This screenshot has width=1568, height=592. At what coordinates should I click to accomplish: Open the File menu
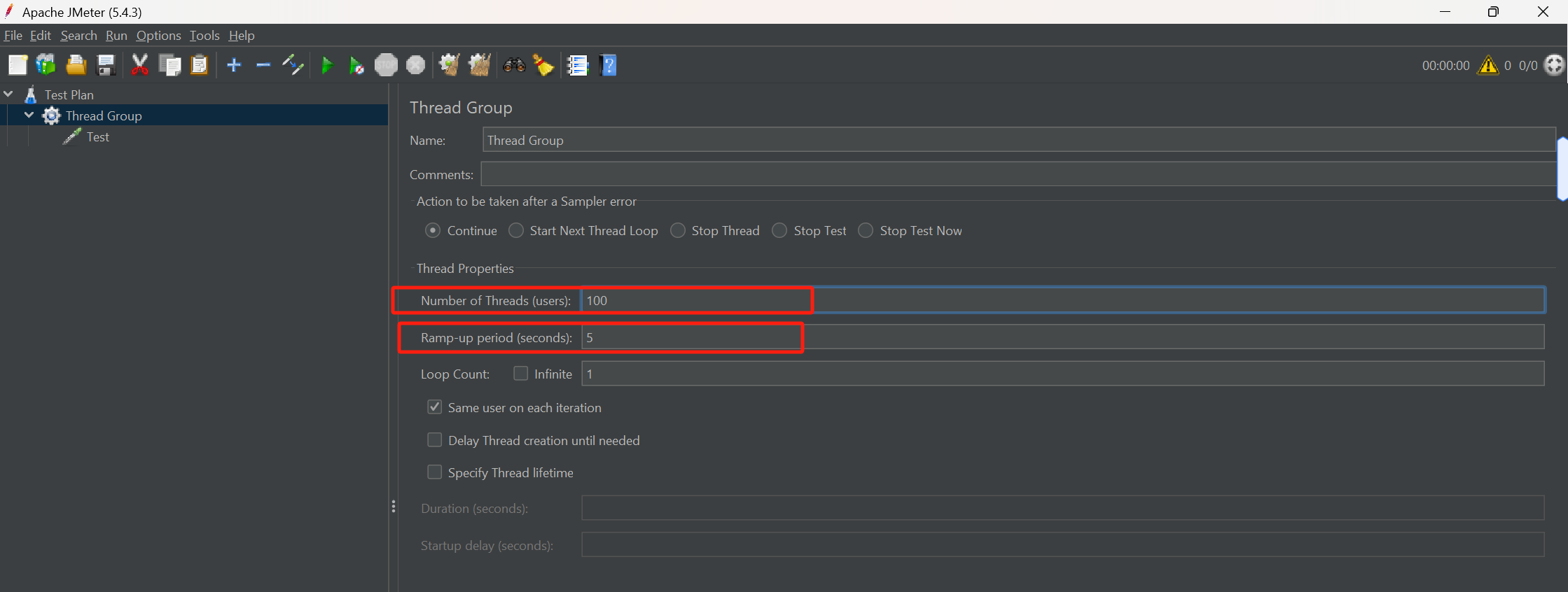[13, 35]
